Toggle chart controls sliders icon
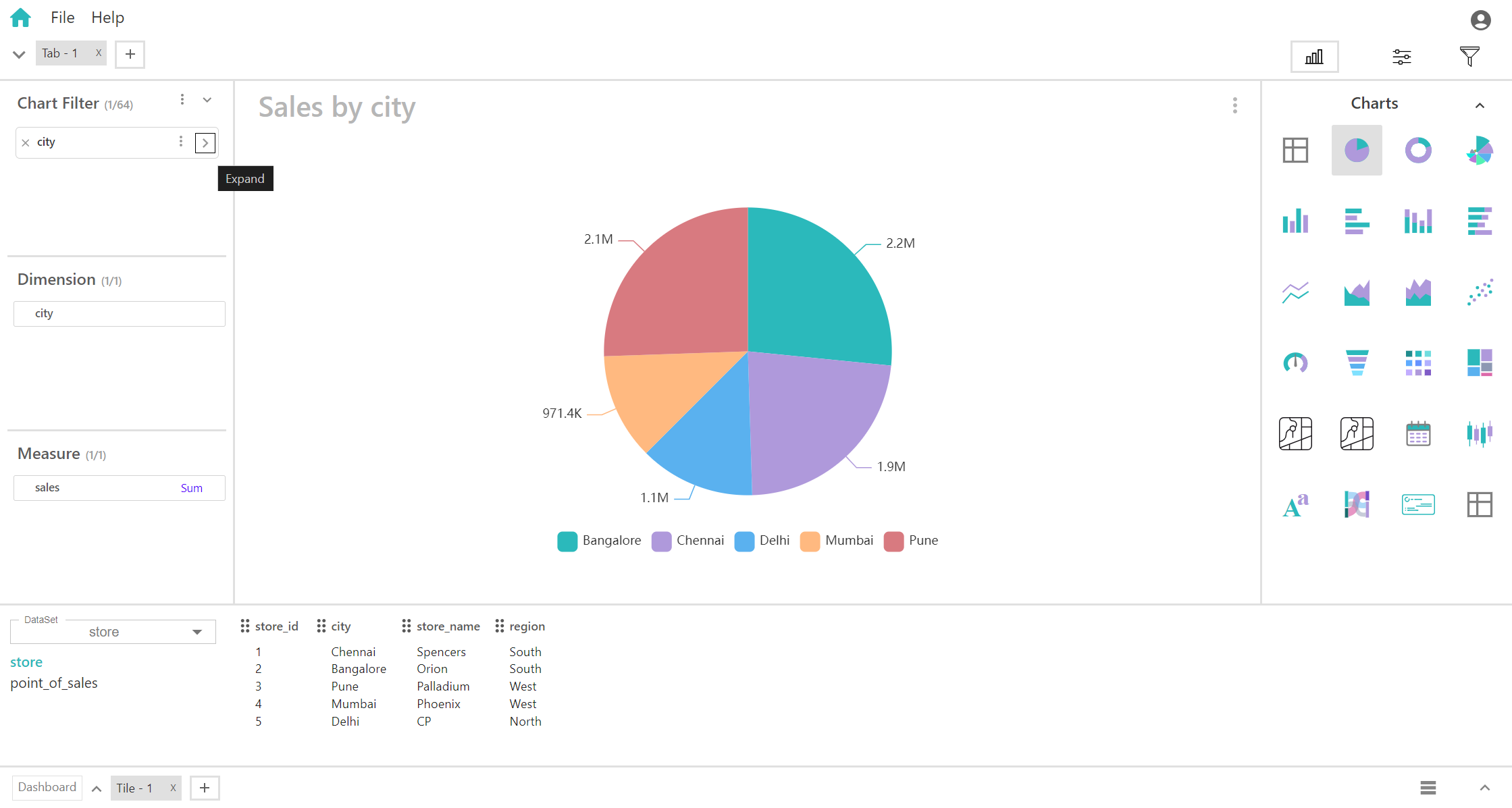Screen dimensions: 1512x808 pyautogui.click(x=1402, y=57)
